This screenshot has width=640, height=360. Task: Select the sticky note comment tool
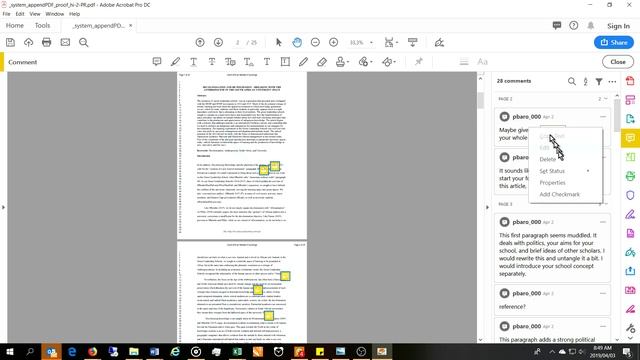coord(157,62)
